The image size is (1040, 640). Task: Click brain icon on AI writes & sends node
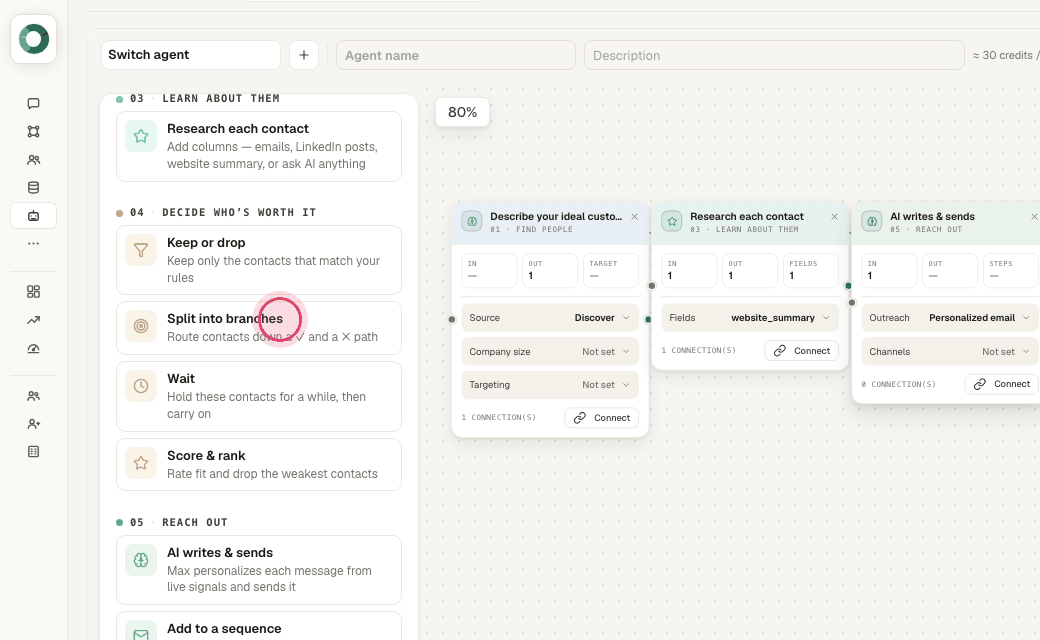[872, 222]
